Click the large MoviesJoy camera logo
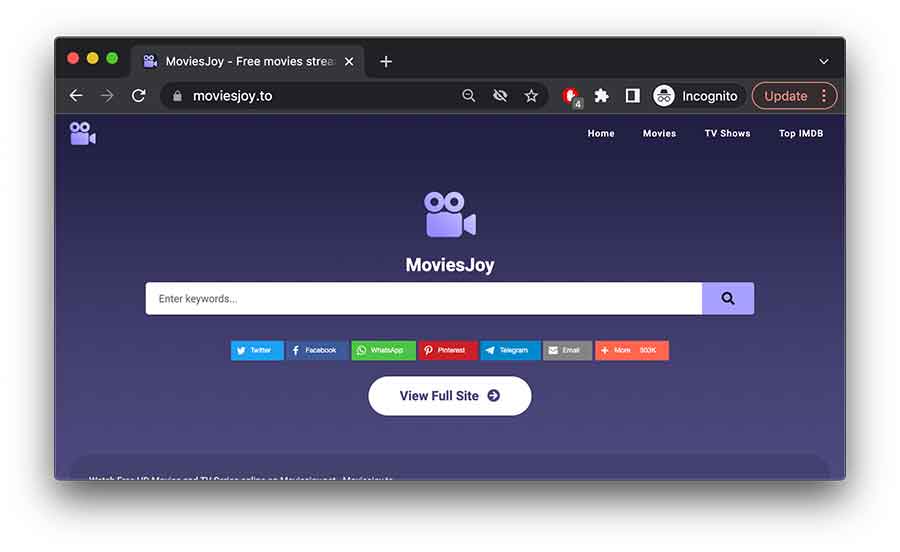900x552 pixels. click(x=450, y=215)
